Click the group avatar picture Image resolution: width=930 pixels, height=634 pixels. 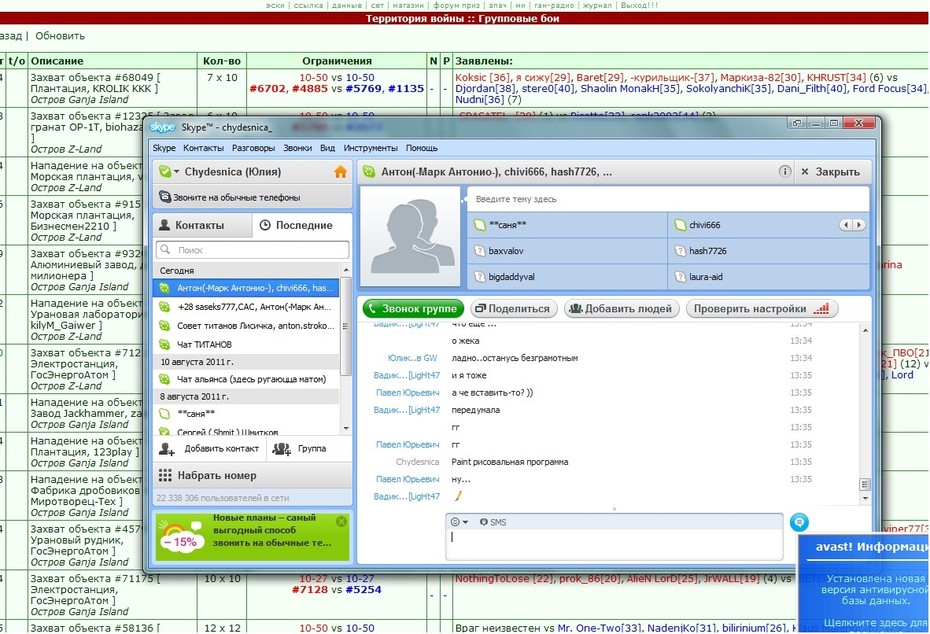(x=410, y=236)
